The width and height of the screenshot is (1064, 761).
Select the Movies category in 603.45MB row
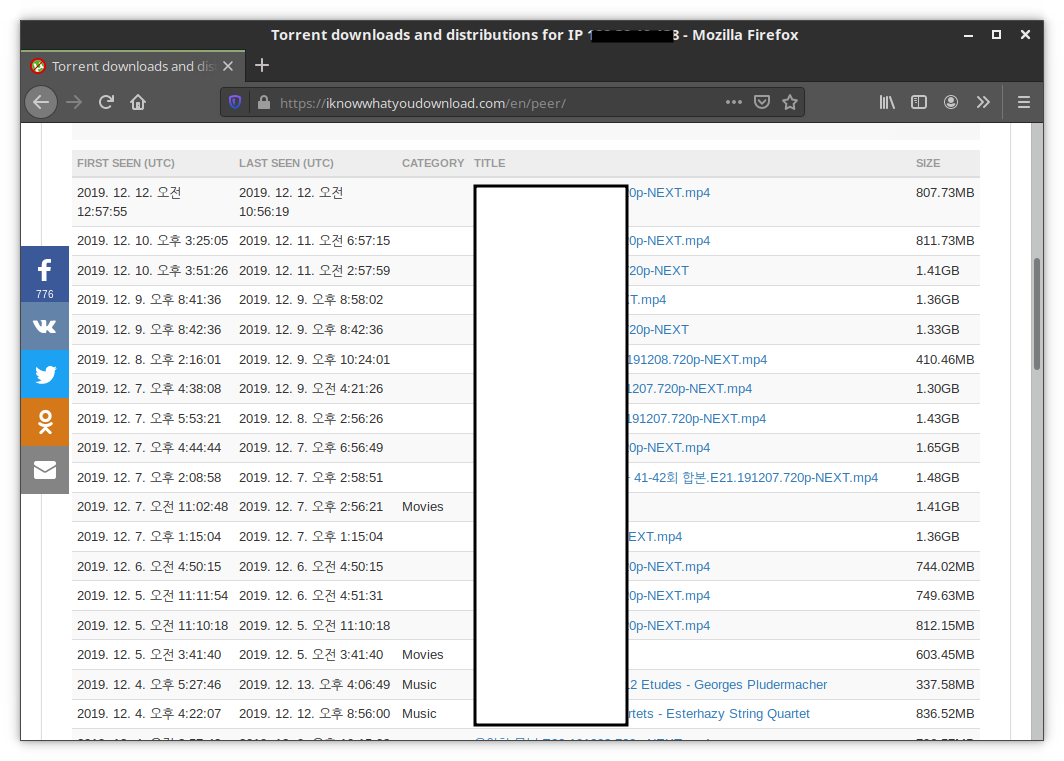[x=422, y=655]
